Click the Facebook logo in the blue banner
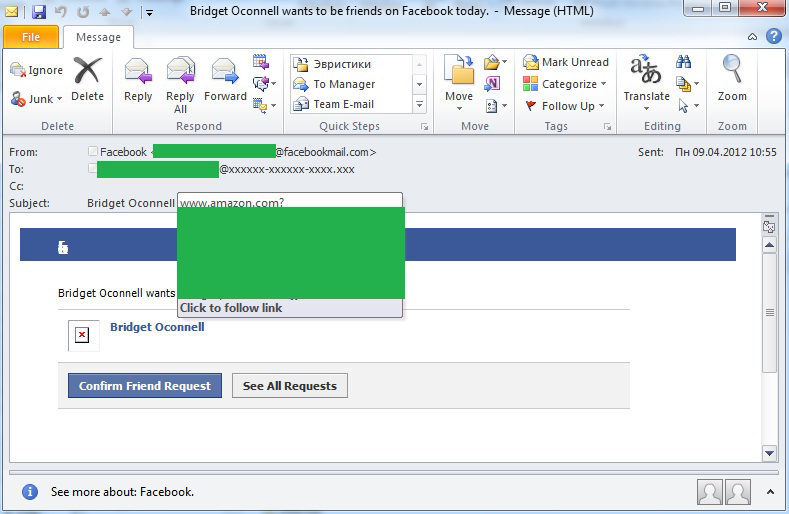789x514 pixels. coord(63,247)
